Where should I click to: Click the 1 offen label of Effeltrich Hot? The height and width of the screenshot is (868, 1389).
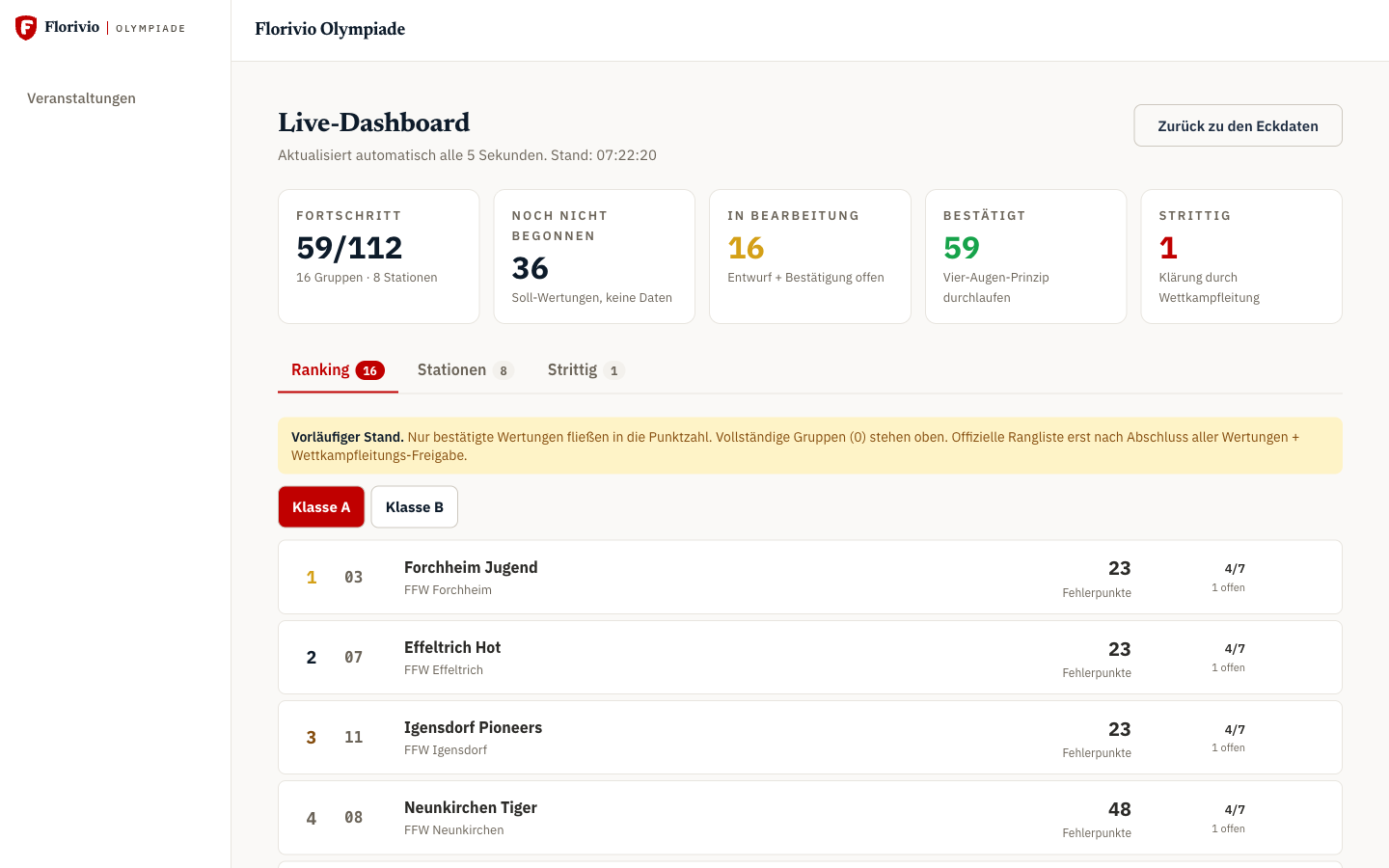tap(1228, 667)
